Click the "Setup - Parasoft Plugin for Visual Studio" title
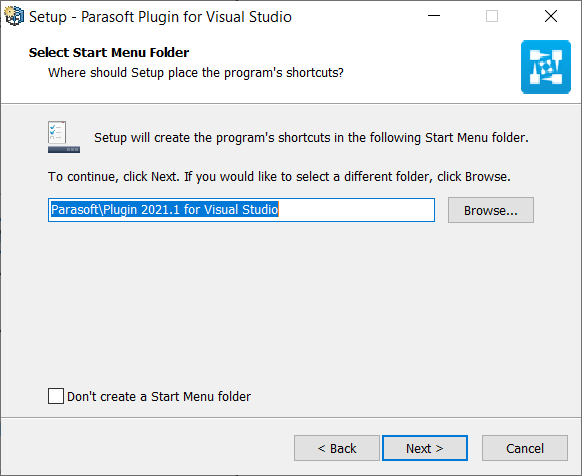This screenshot has height=476, width=582. pyautogui.click(x=160, y=17)
